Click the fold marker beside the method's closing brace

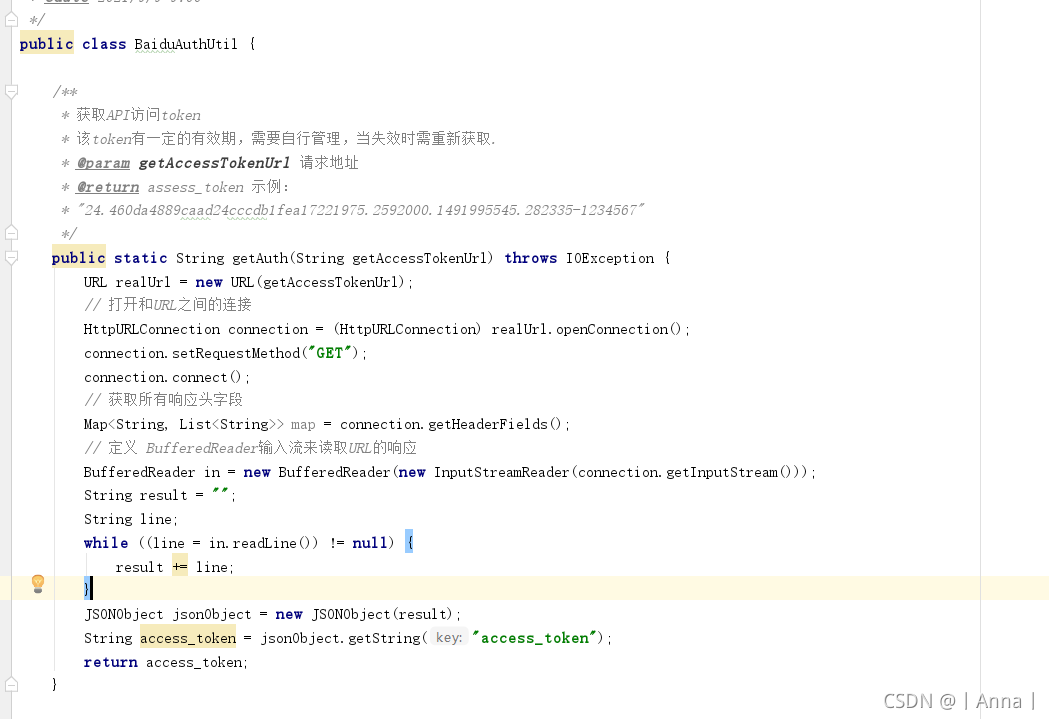tap(11, 684)
